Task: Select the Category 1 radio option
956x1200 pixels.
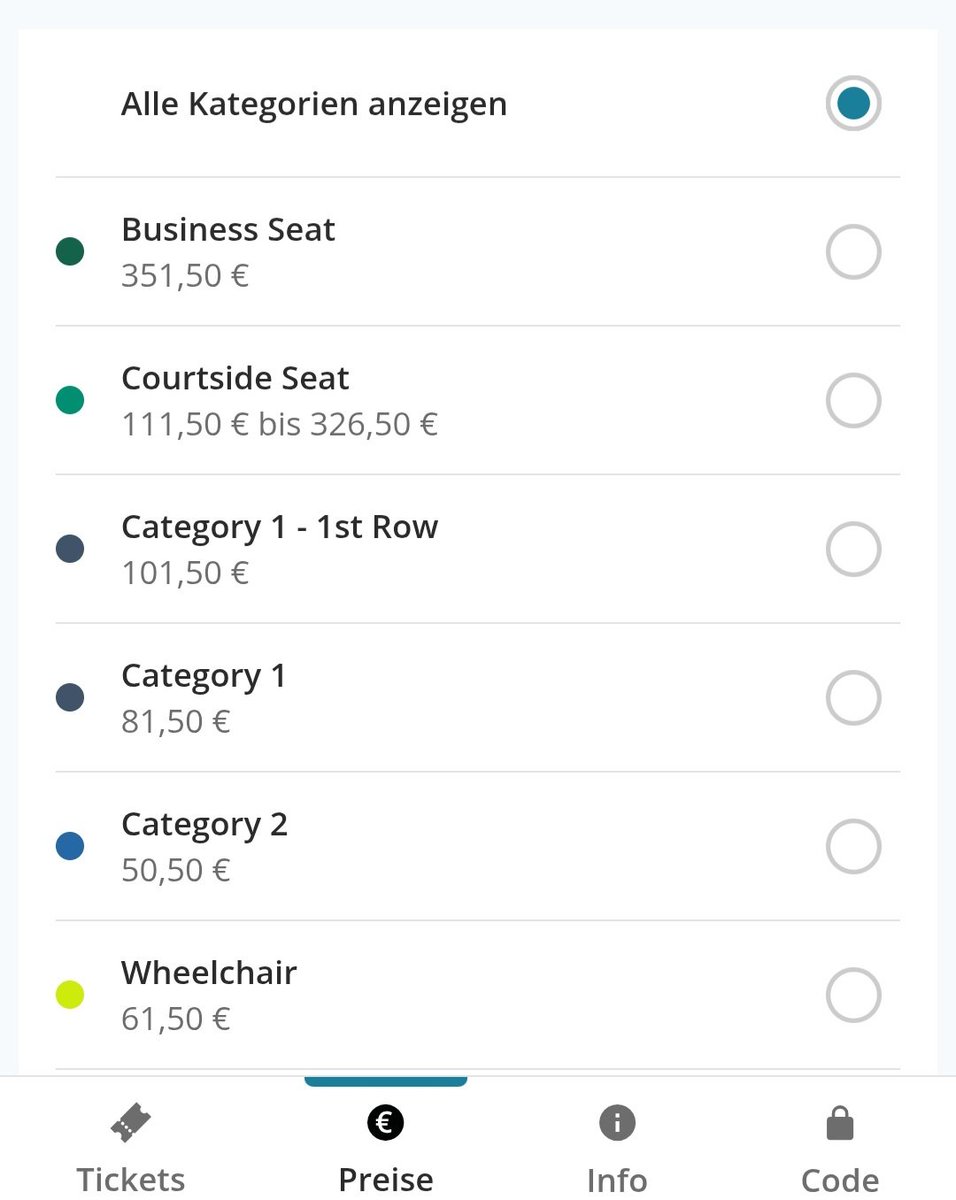Action: tap(853, 698)
